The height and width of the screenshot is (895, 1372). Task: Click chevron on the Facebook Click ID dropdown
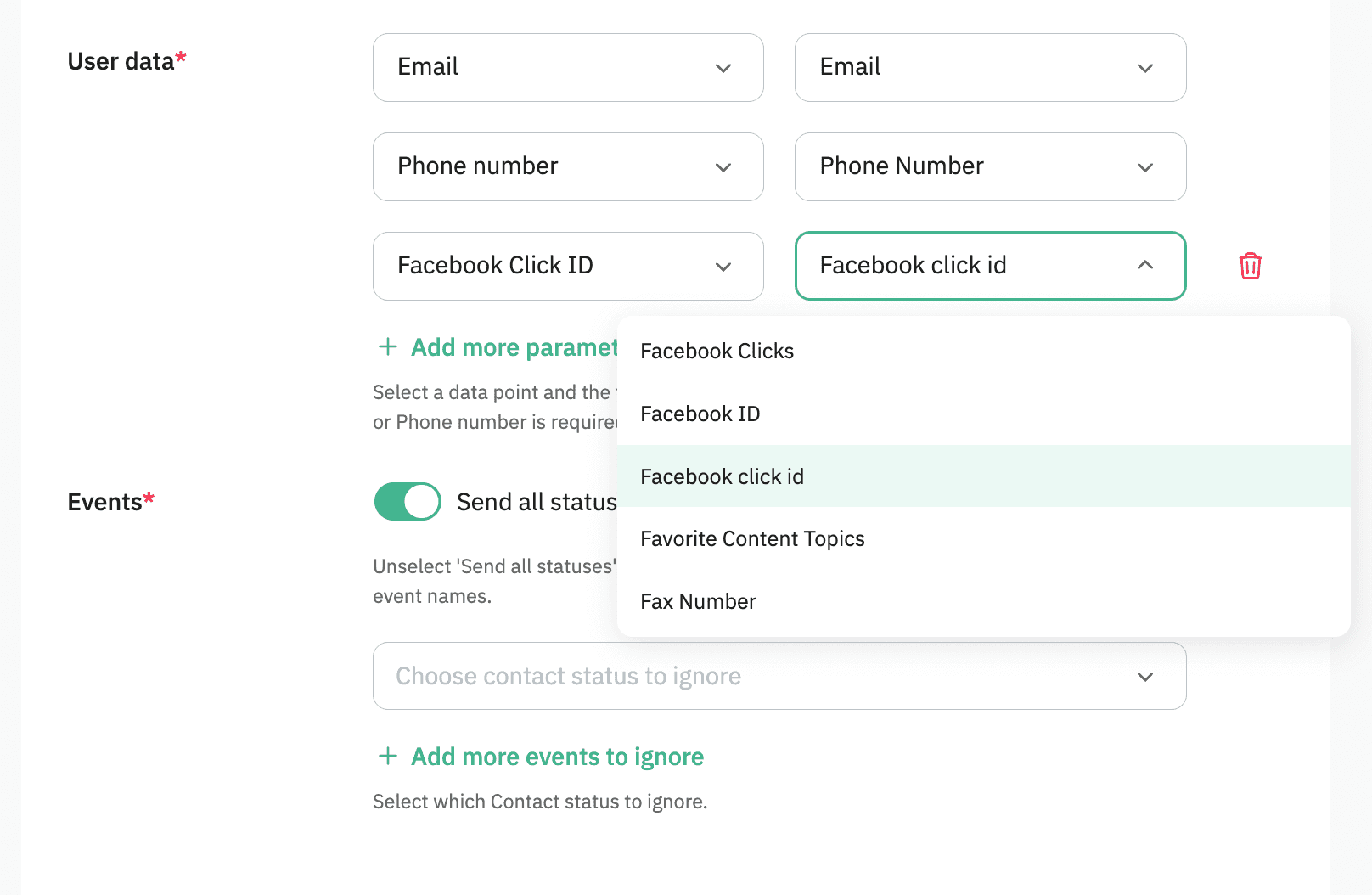[723, 267]
